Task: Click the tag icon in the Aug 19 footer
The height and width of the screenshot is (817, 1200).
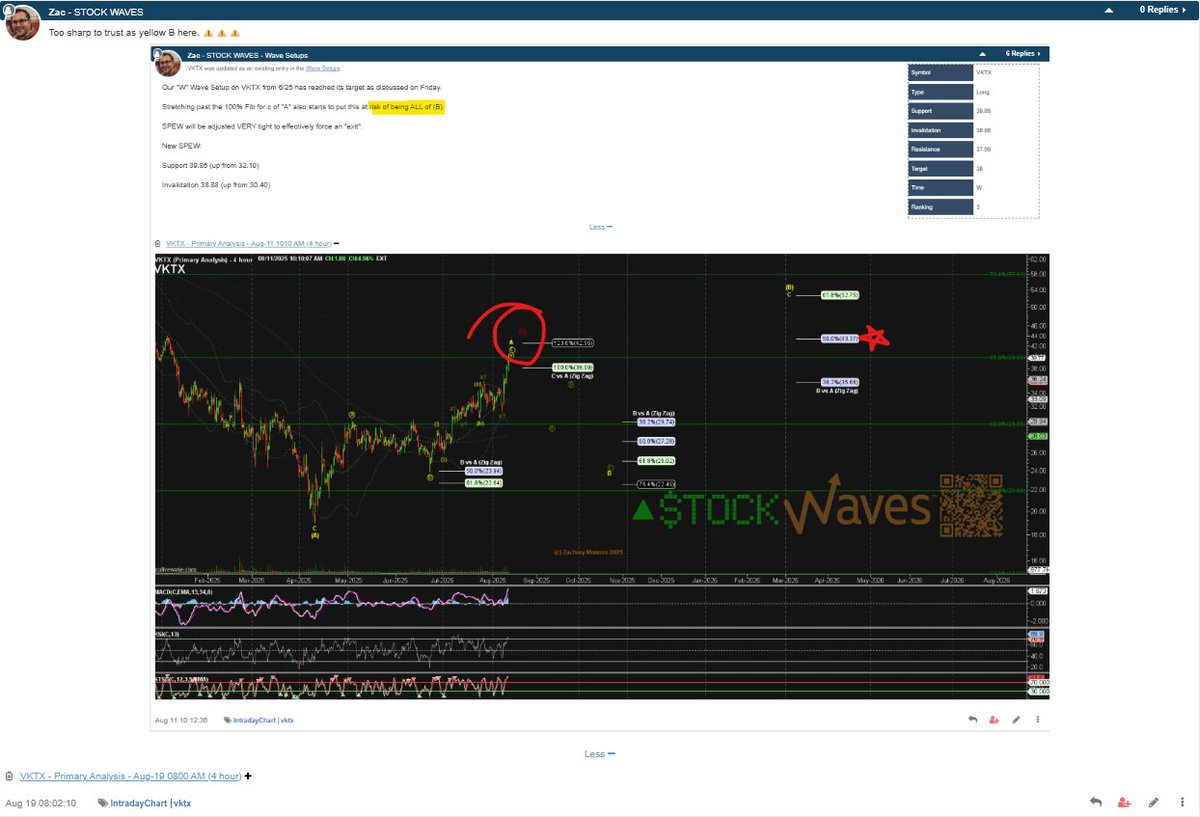Action: pyautogui.click(x=102, y=803)
